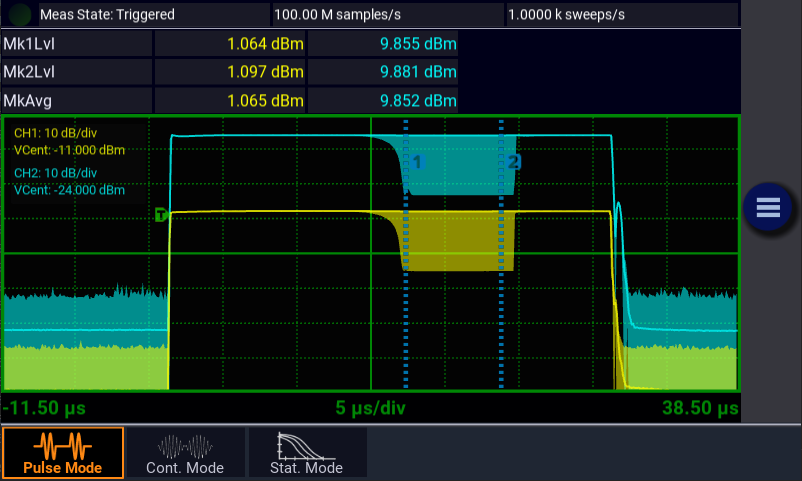The image size is (802, 481).
Task: Switch to Cont. Mode tab
Action: pyautogui.click(x=185, y=453)
